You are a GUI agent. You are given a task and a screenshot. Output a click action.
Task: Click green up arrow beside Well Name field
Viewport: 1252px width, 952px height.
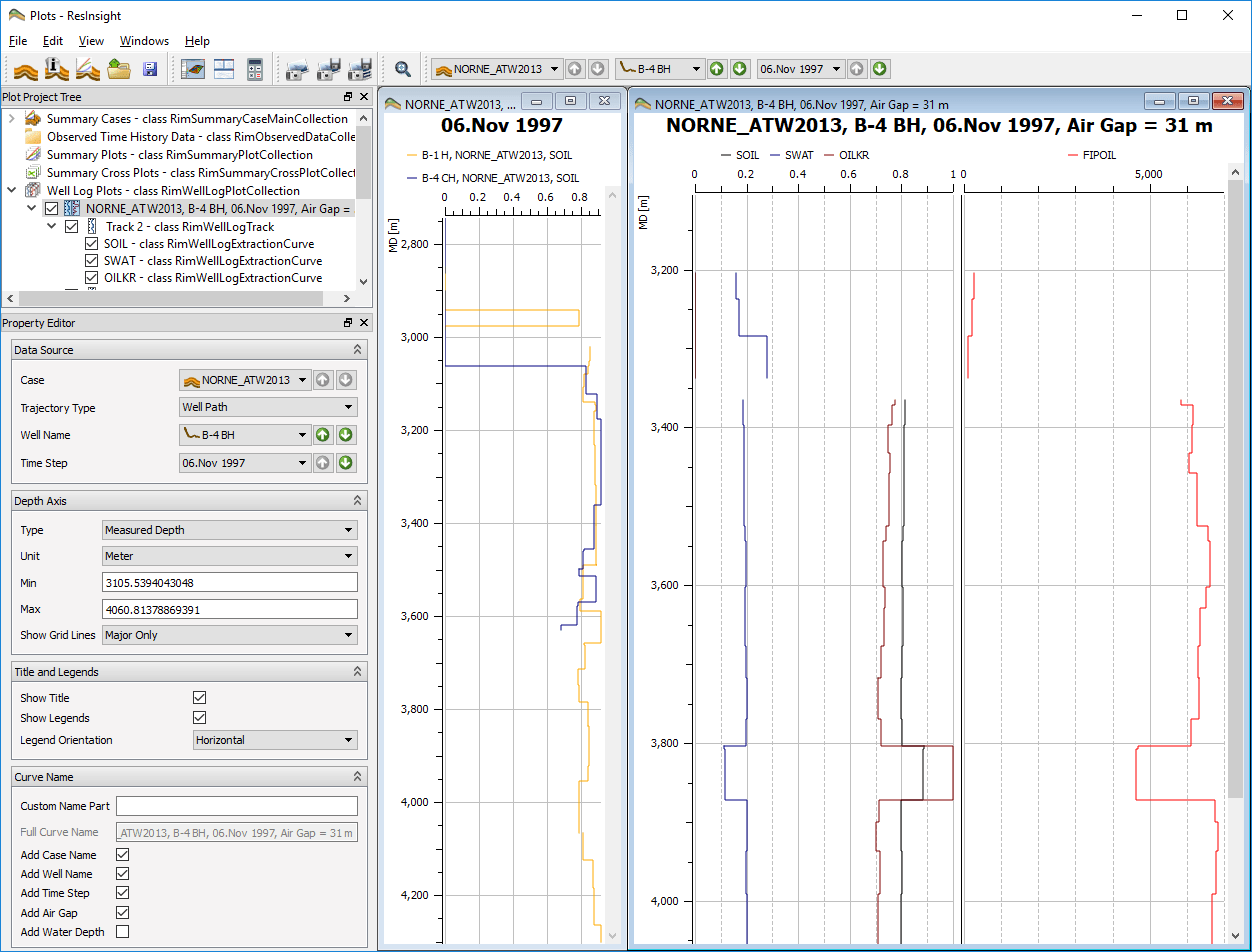click(x=323, y=435)
